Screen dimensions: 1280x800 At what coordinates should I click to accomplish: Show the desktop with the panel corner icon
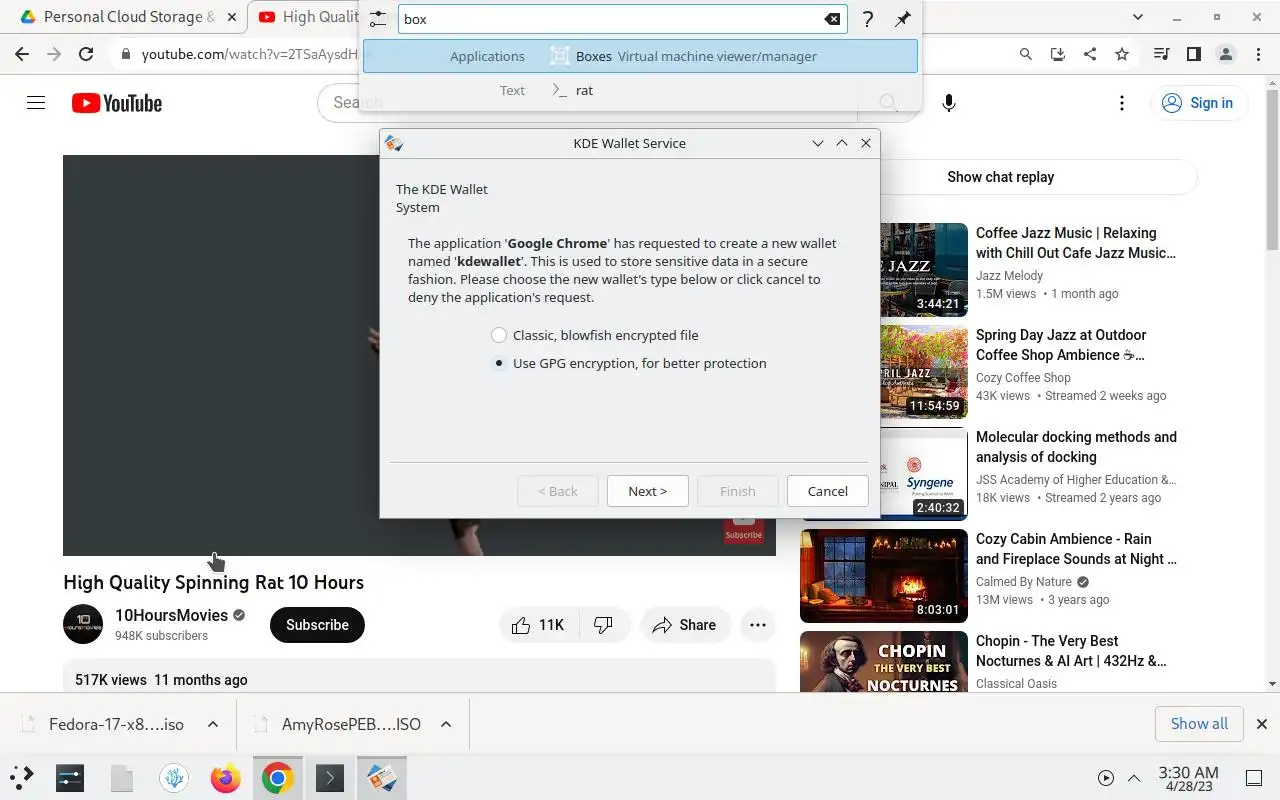(x=1254, y=778)
